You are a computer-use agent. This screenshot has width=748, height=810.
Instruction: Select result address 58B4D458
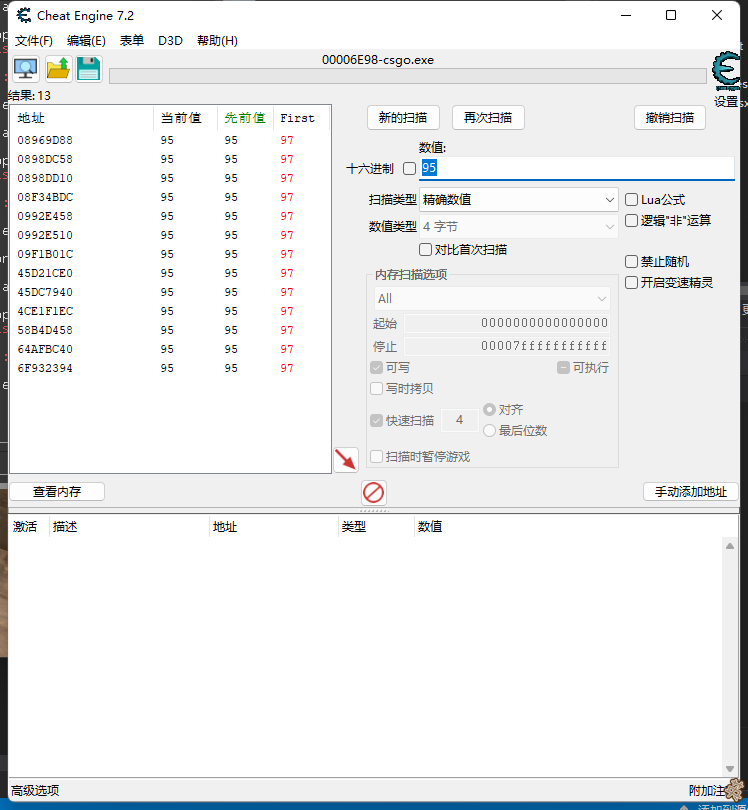pos(45,330)
